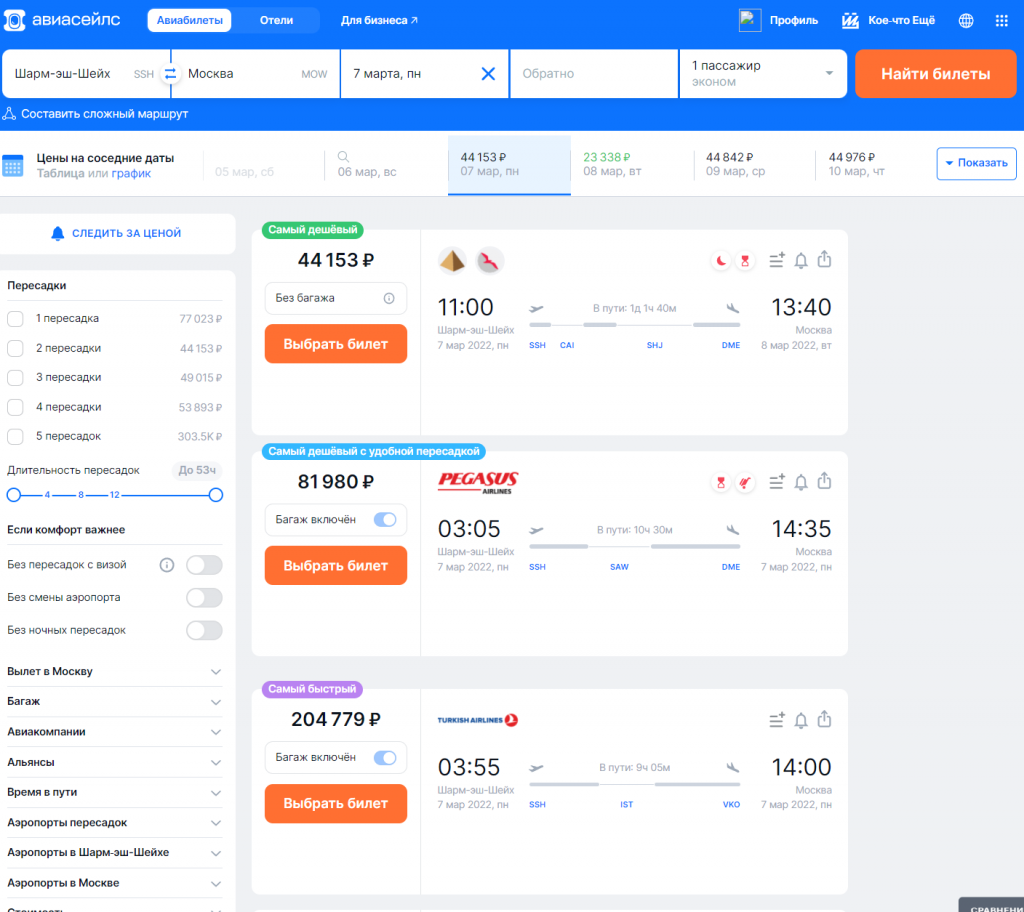The width and height of the screenshot is (1024, 912).
Task: Select the 08 мар date price tab
Action: coord(632,165)
